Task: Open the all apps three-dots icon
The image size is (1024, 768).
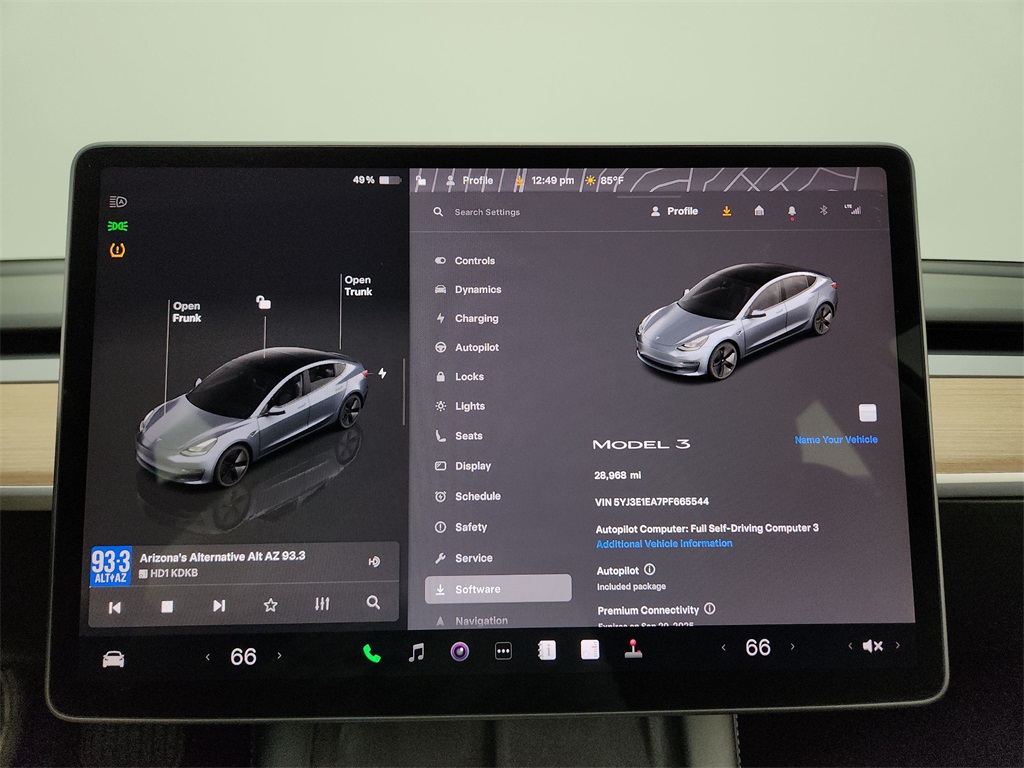Action: click(x=504, y=650)
